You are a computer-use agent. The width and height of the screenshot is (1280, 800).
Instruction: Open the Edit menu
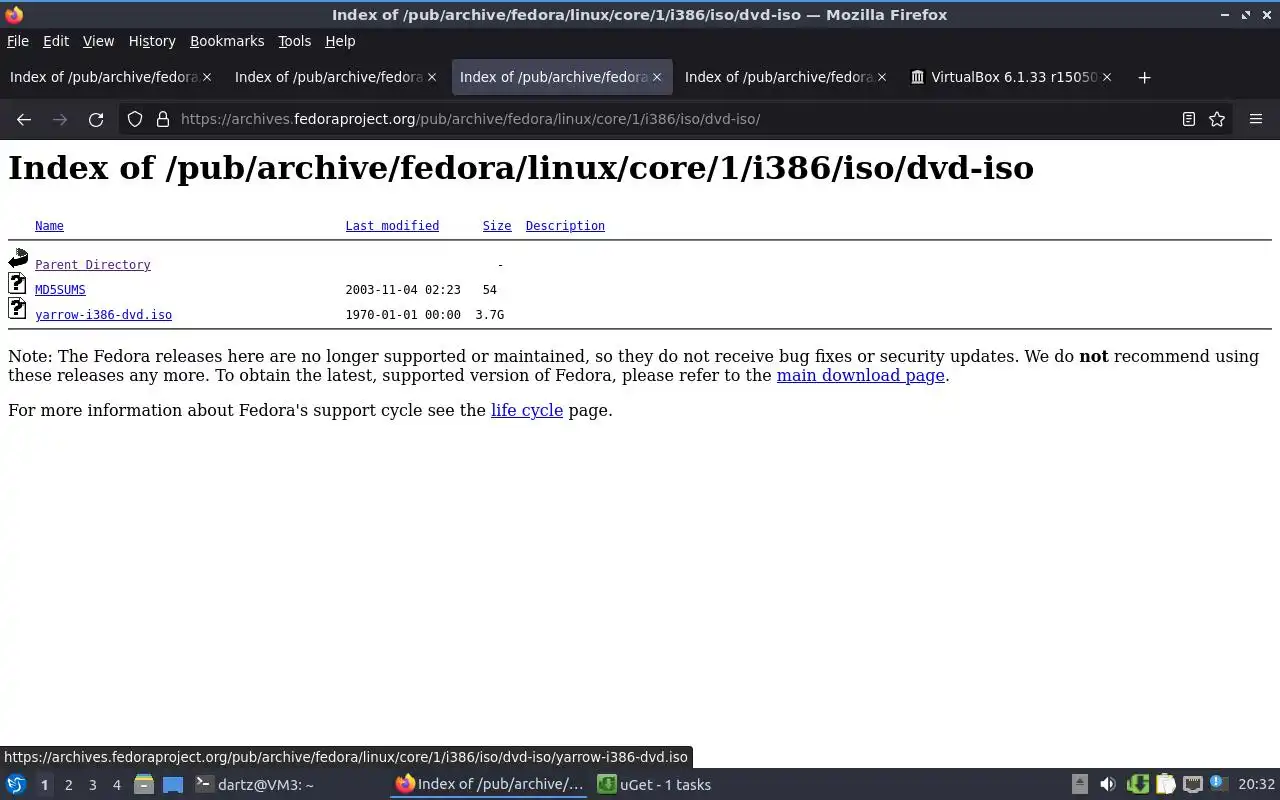[56, 41]
